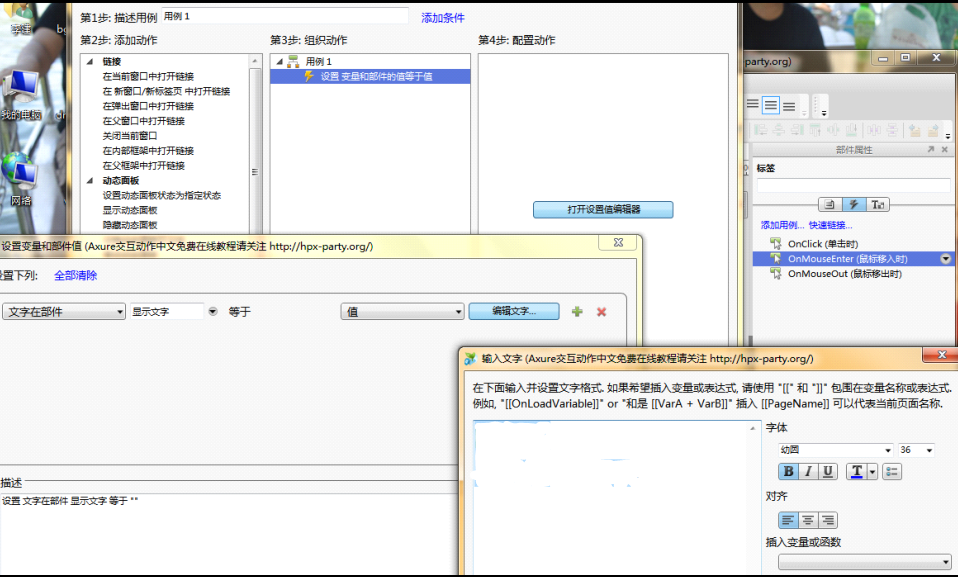This screenshot has height=577, width=958.
Task: Click the 打开设置值编辑器 button
Action: tap(603, 210)
